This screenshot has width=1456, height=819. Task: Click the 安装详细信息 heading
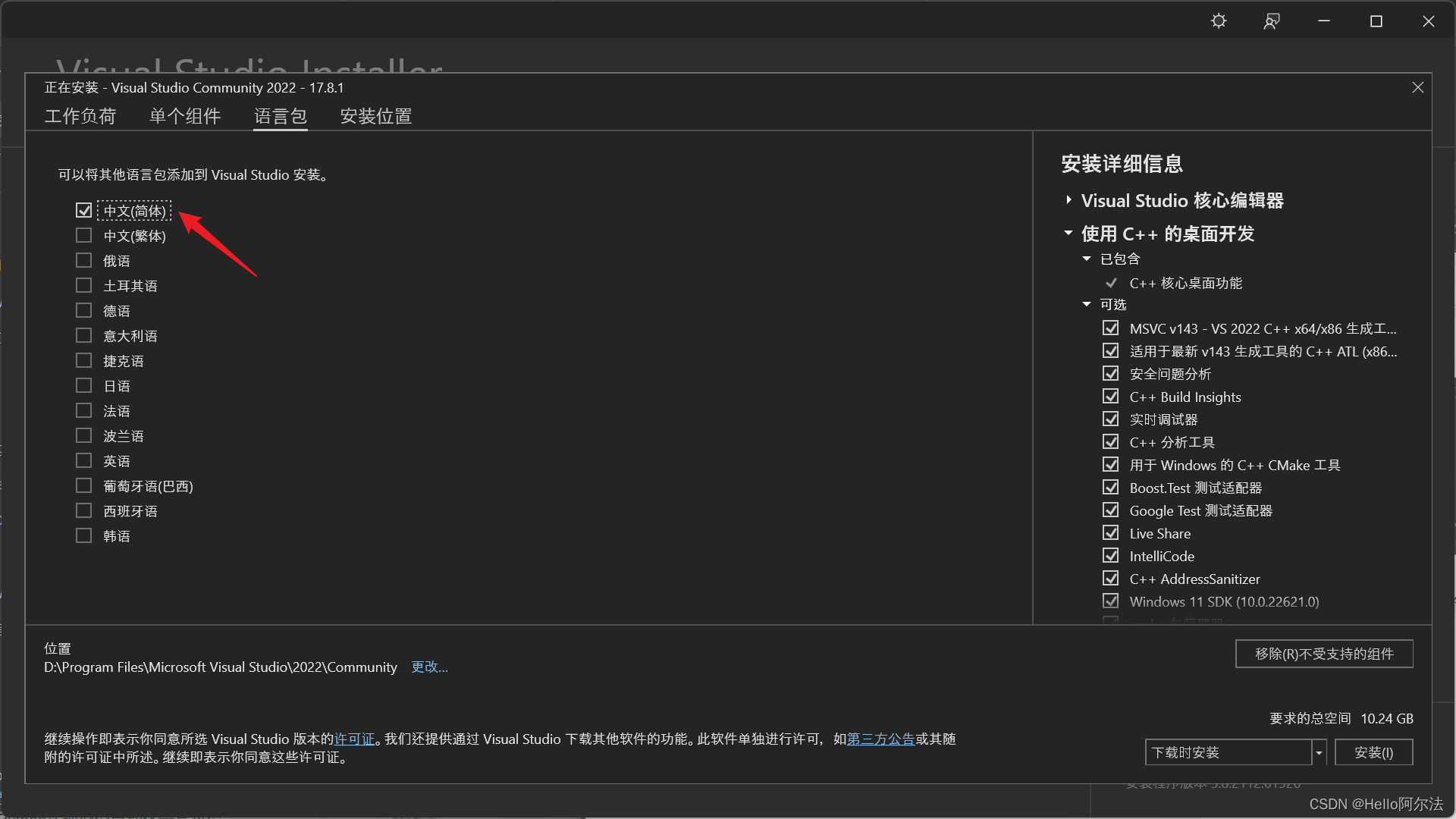tap(1122, 164)
